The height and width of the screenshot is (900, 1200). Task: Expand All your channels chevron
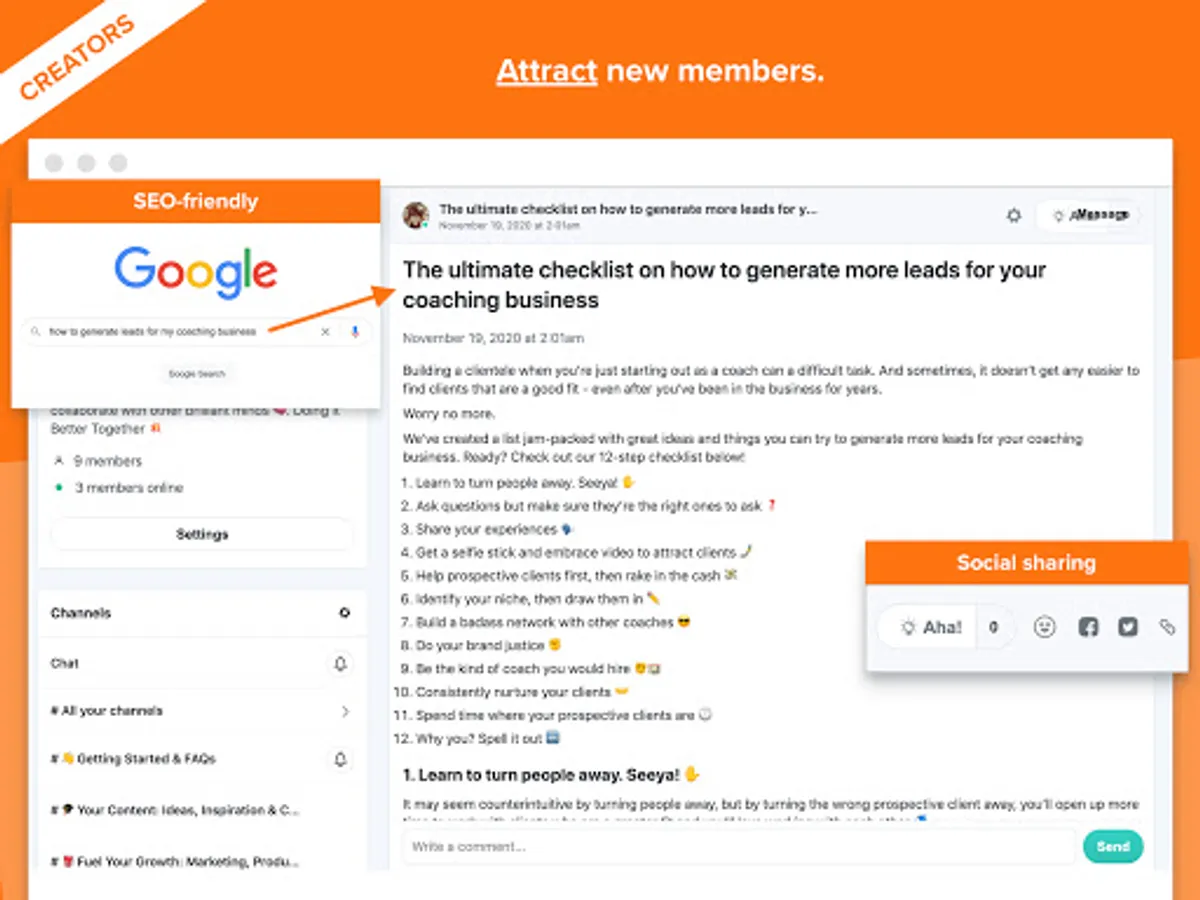point(345,712)
